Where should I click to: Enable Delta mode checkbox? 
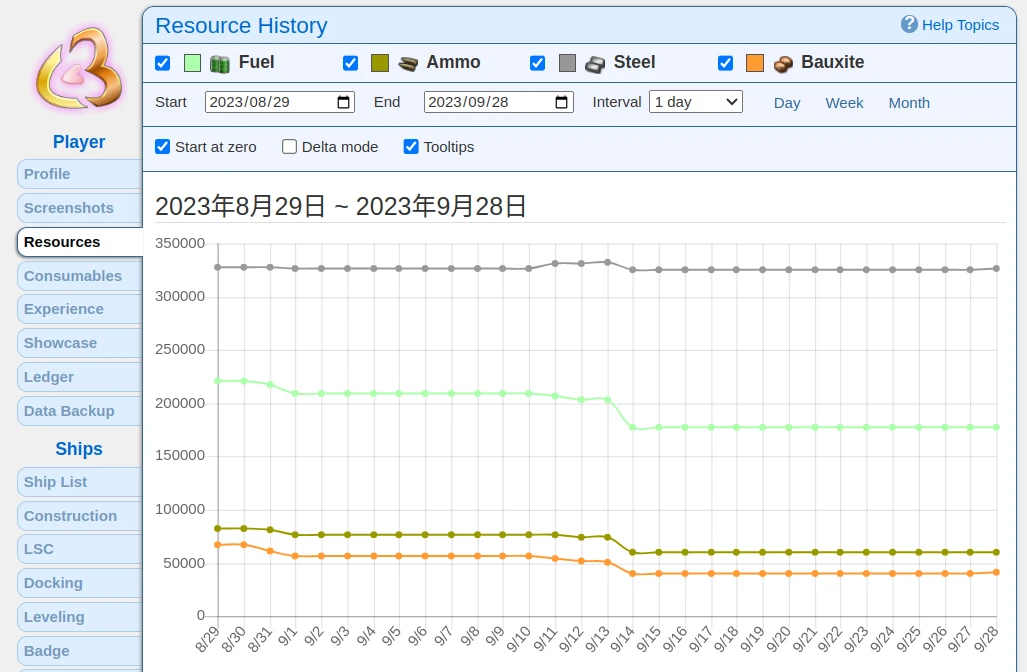289,147
